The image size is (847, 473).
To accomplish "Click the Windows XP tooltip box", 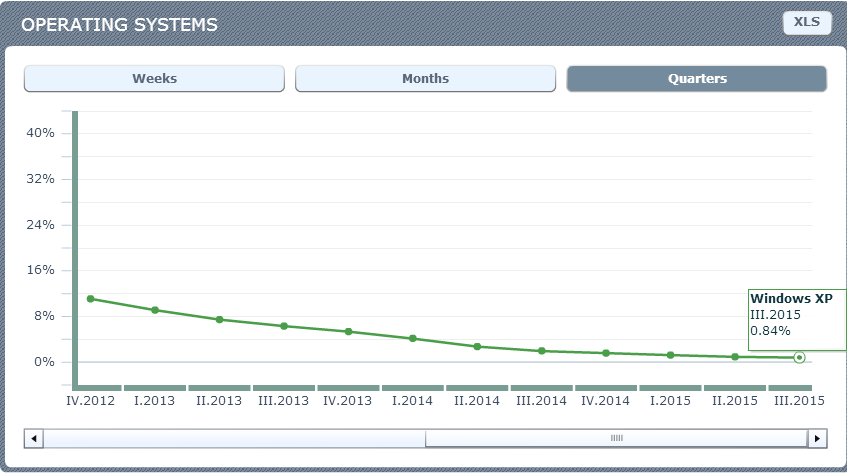I will [x=797, y=319].
